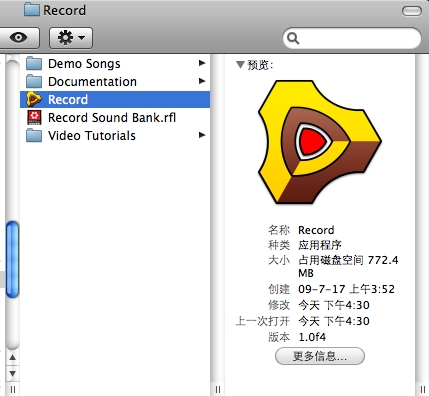Click the 'Demo Songs' name text
The height and width of the screenshot is (396, 429).
(x=84, y=64)
